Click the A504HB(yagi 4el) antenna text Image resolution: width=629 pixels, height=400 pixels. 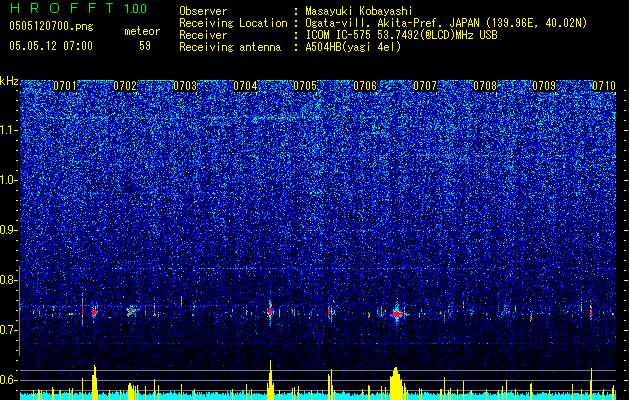(x=353, y=47)
